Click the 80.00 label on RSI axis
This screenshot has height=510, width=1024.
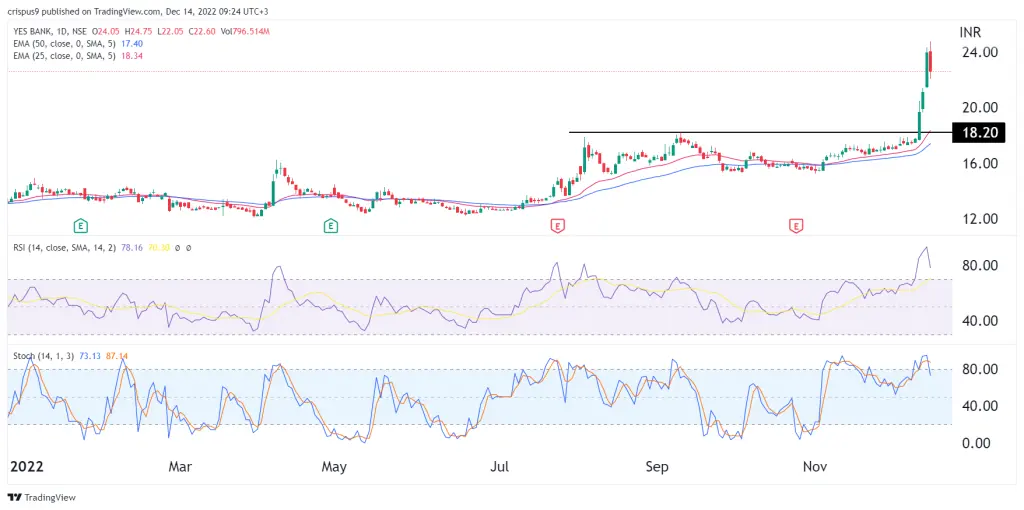click(x=980, y=266)
